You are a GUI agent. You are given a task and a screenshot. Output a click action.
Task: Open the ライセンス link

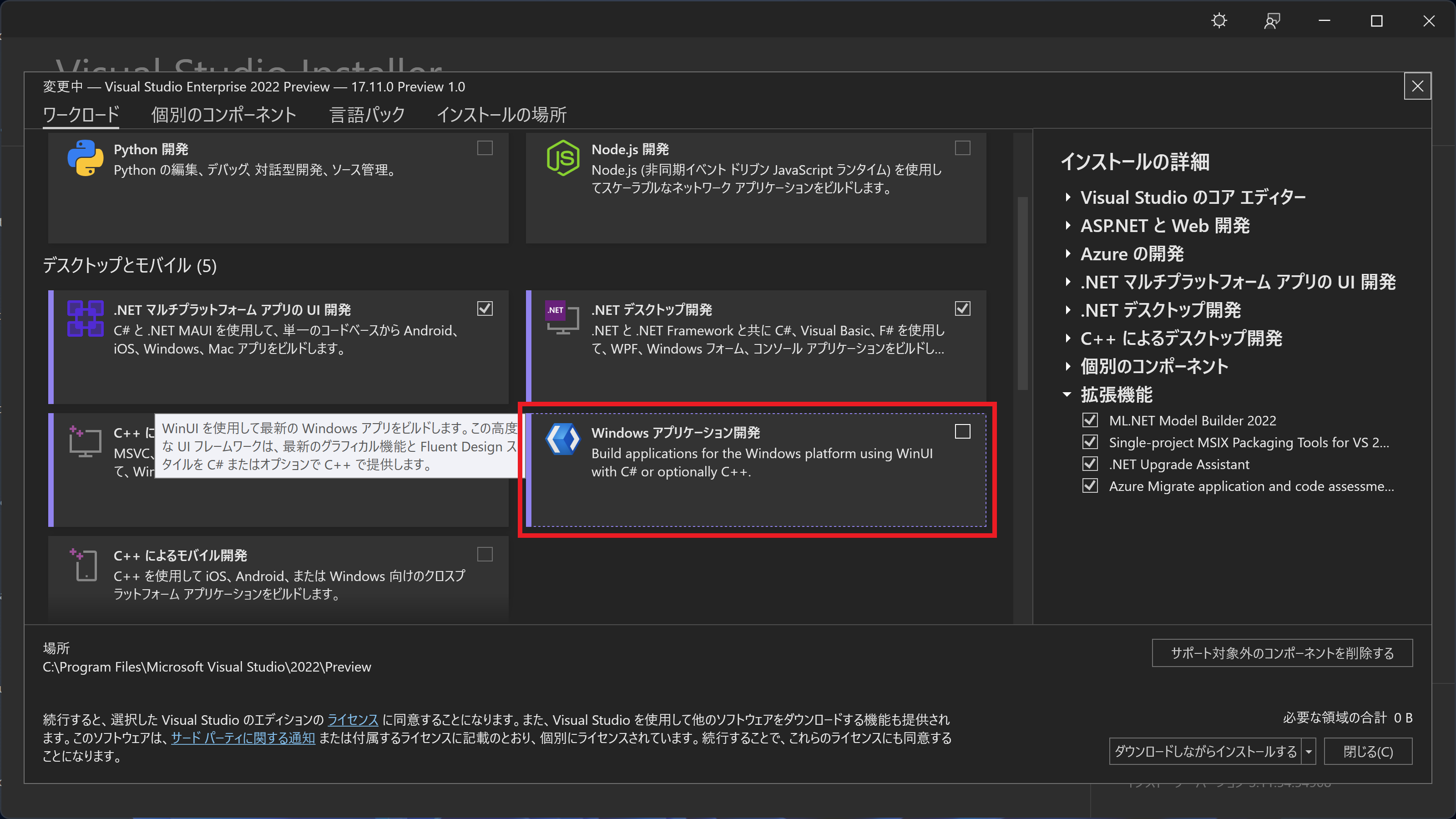[x=353, y=719]
